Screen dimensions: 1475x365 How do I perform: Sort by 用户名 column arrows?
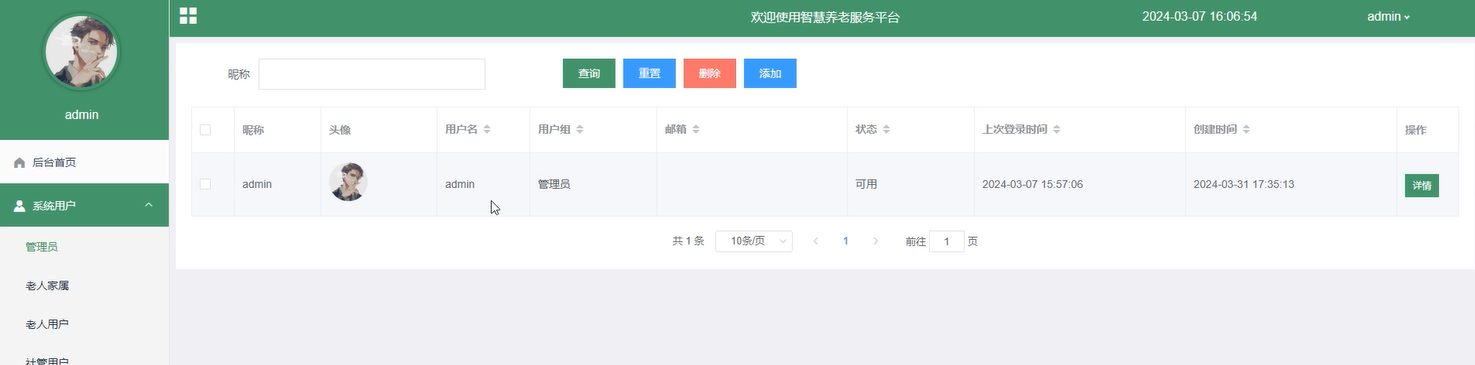(x=487, y=130)
